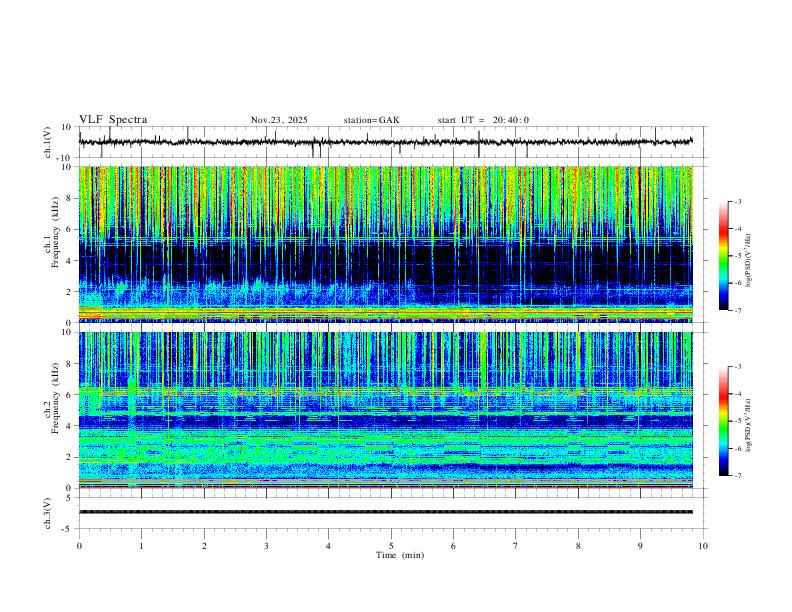Viewport: 792px width, 612px height.
Task: Click the lower PSD color scale bar
Action: 724,421
